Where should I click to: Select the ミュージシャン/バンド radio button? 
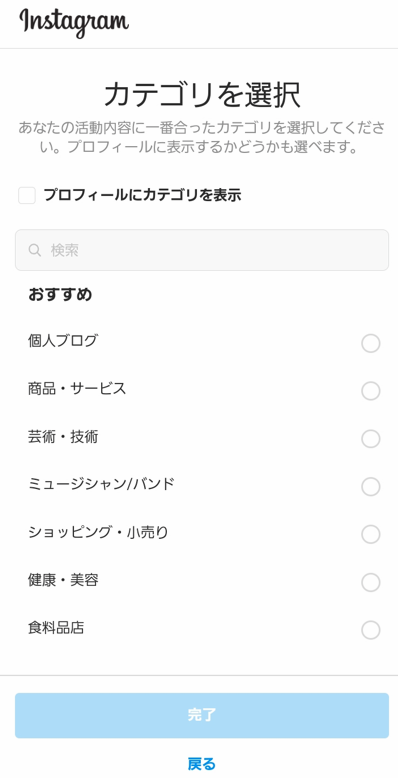[371, 487]
